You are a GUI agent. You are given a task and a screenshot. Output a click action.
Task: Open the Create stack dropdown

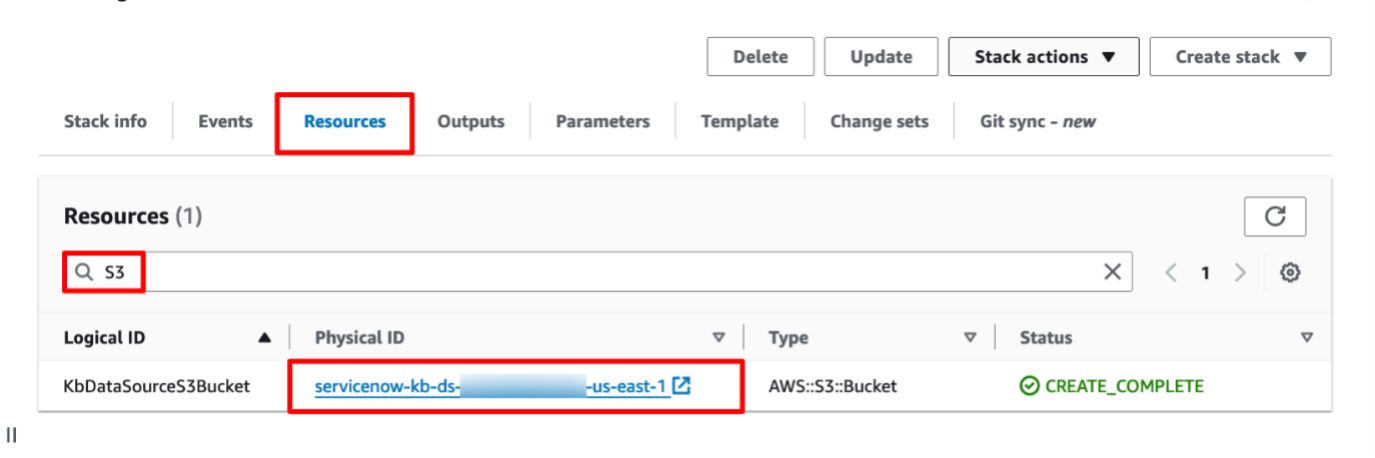pyautogui.click(x=1240, y=57)
